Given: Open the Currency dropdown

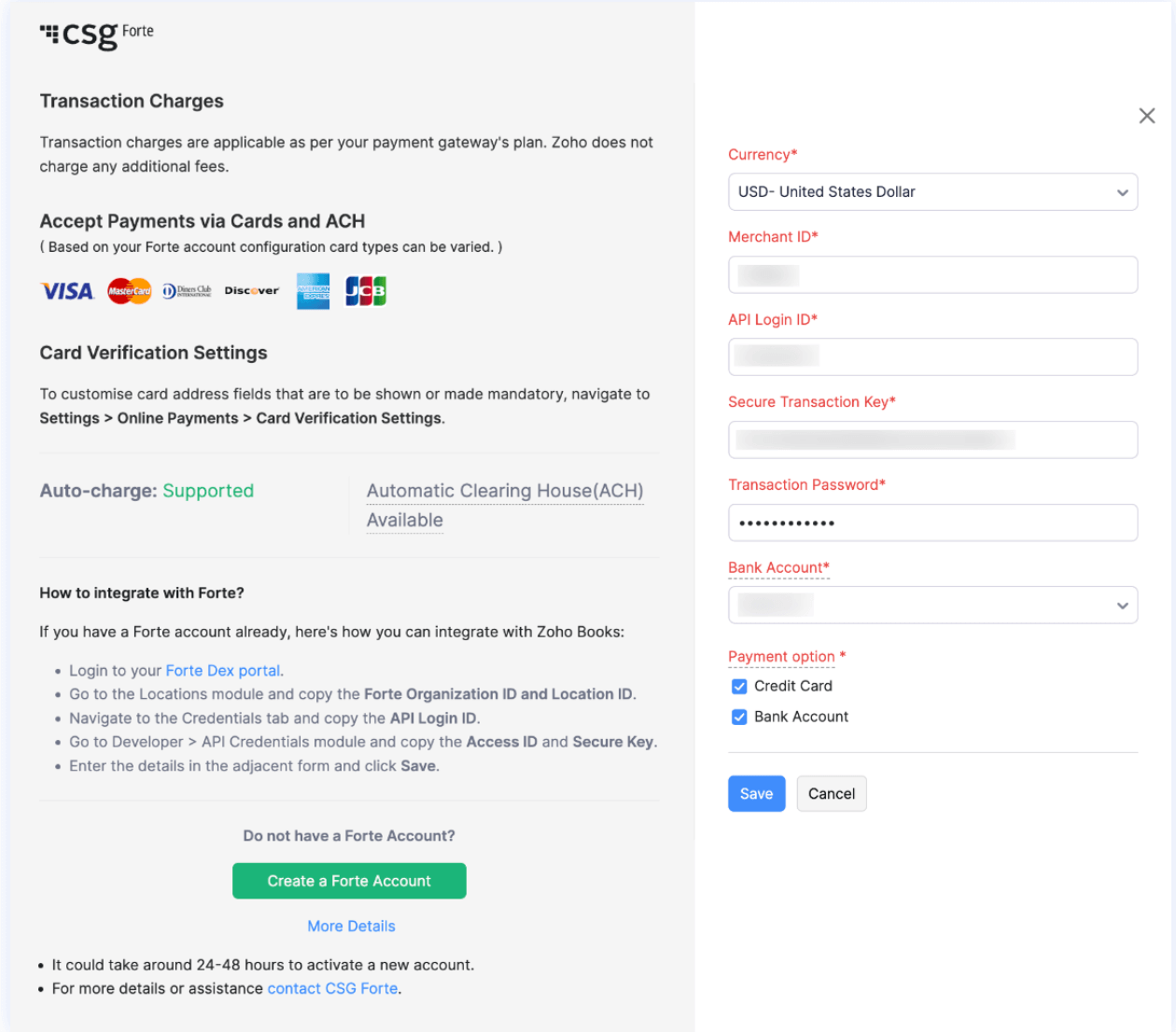Looking at the screenshot, I should [x=932, y=192].
